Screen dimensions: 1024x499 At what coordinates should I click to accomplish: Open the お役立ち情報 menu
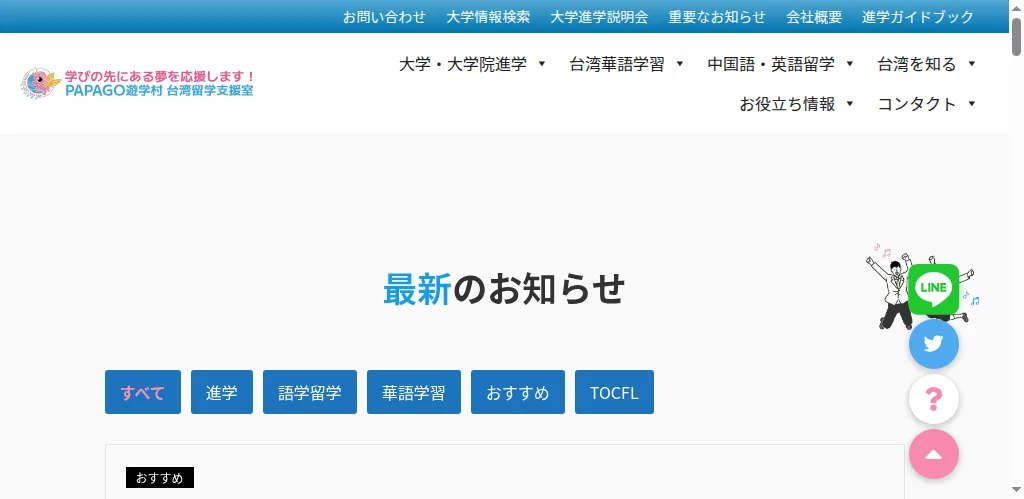click(787, 104)
